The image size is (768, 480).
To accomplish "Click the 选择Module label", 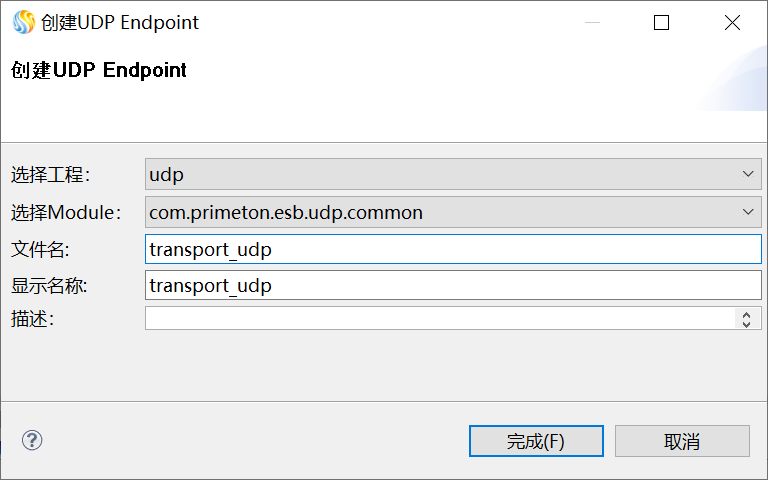I will 66,212.
